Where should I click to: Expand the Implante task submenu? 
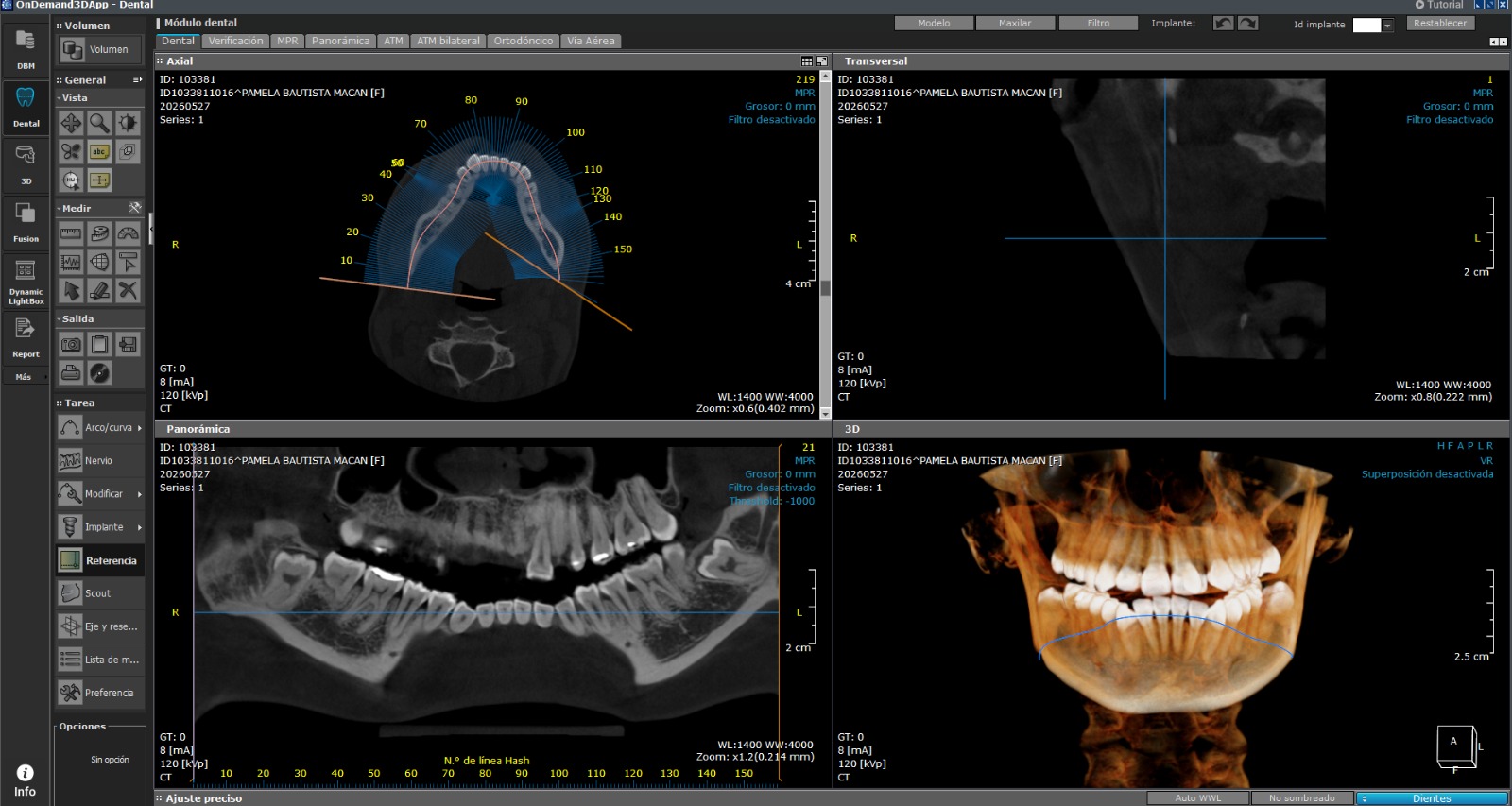coord(140,527)
